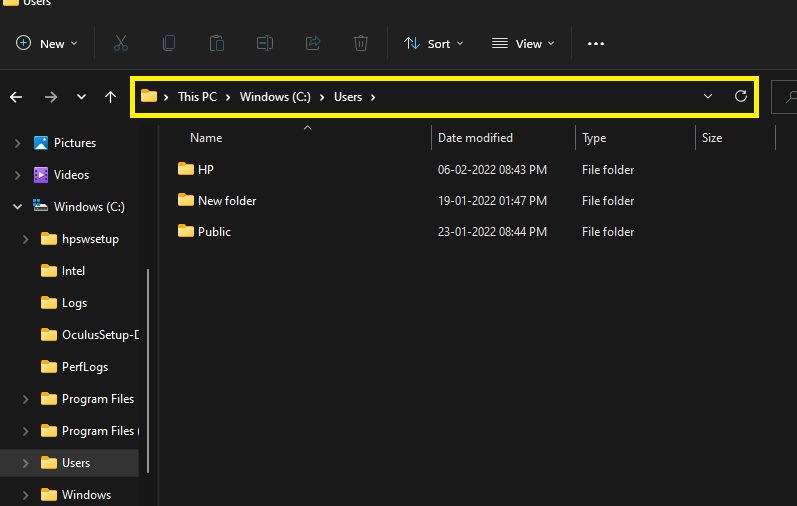Go up one folder level
Image resolution: width=797 pixels, height=506 pixels.
point(110,97)
